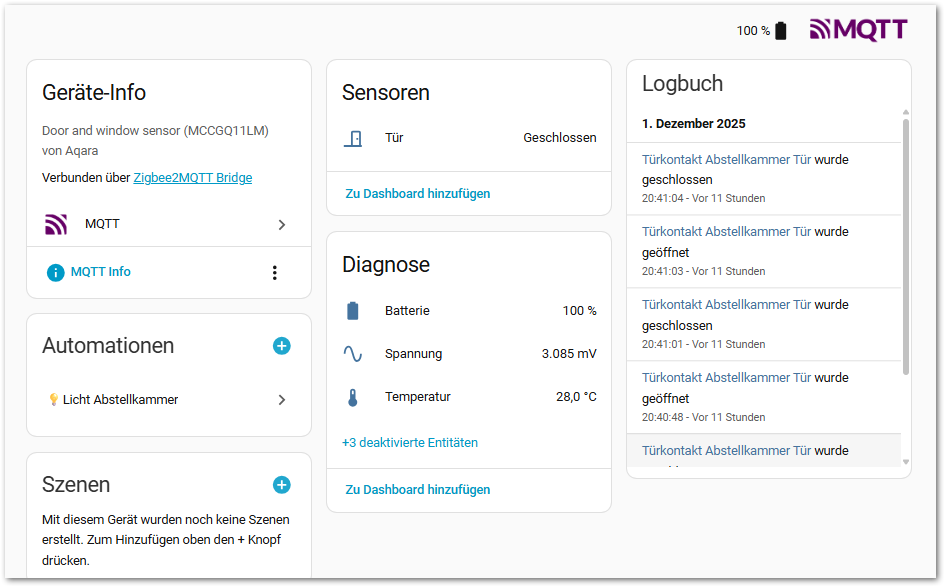Expand the +3 deaktivierte Entitäten list
The height and width of the screenshot is (587, 945).
tap(410, 442)
